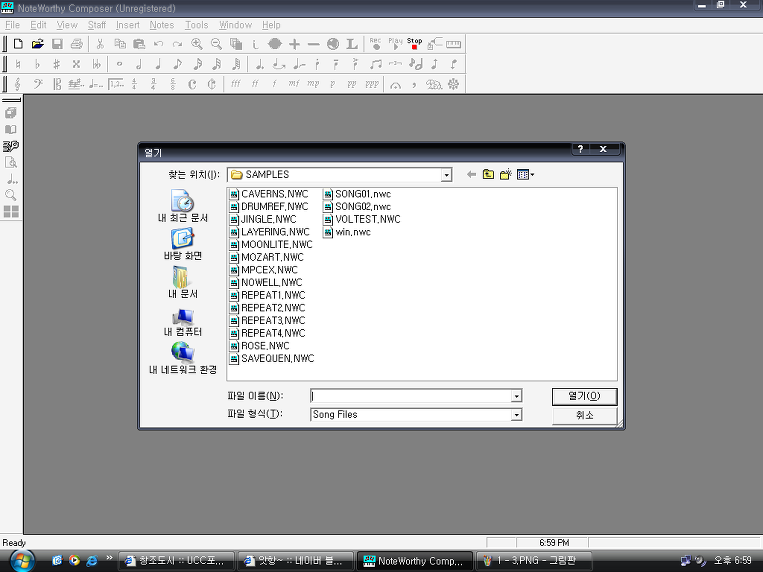The width and height of the screenshot is (763, 572).
Task: Select the quarter note icon
Action: (x=158, y=64)
